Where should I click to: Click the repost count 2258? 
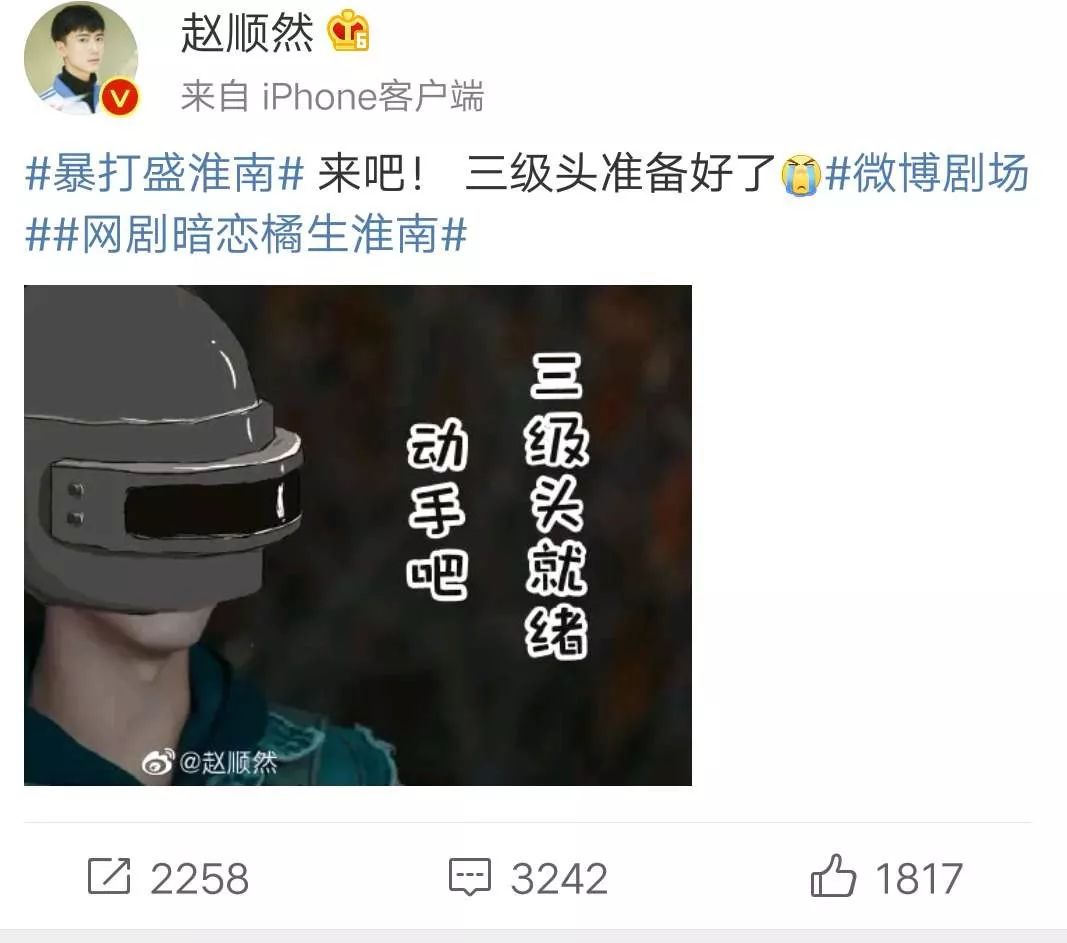199,878
